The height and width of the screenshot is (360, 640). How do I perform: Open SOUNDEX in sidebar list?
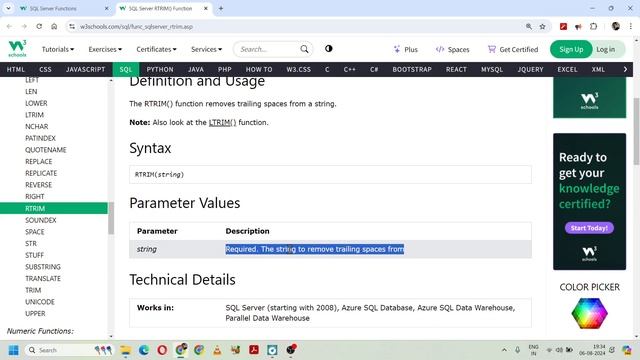pyautogui.click(x=41, y=220)
